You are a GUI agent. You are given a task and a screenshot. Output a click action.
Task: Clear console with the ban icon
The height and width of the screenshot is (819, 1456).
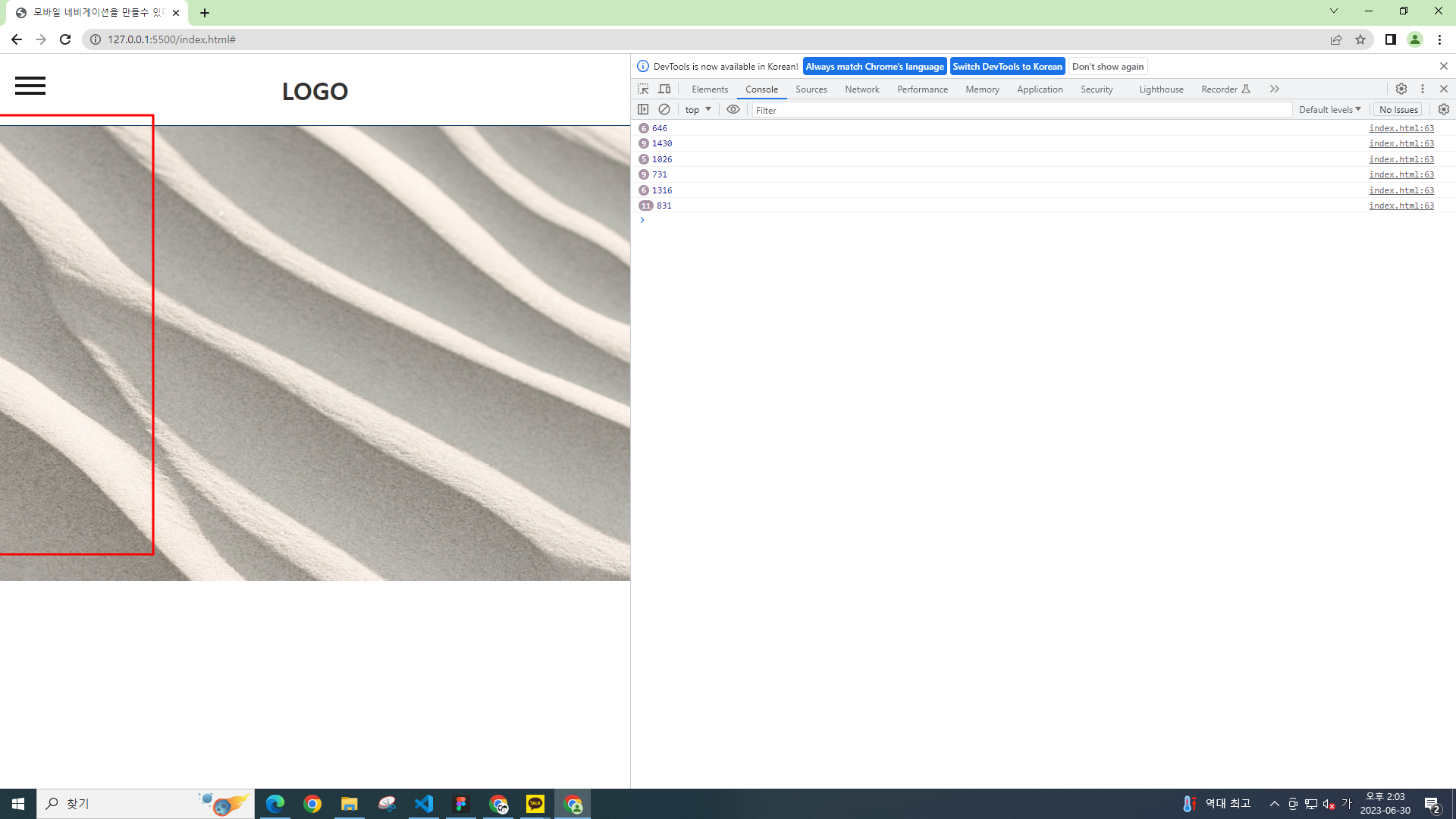(664, 109)
